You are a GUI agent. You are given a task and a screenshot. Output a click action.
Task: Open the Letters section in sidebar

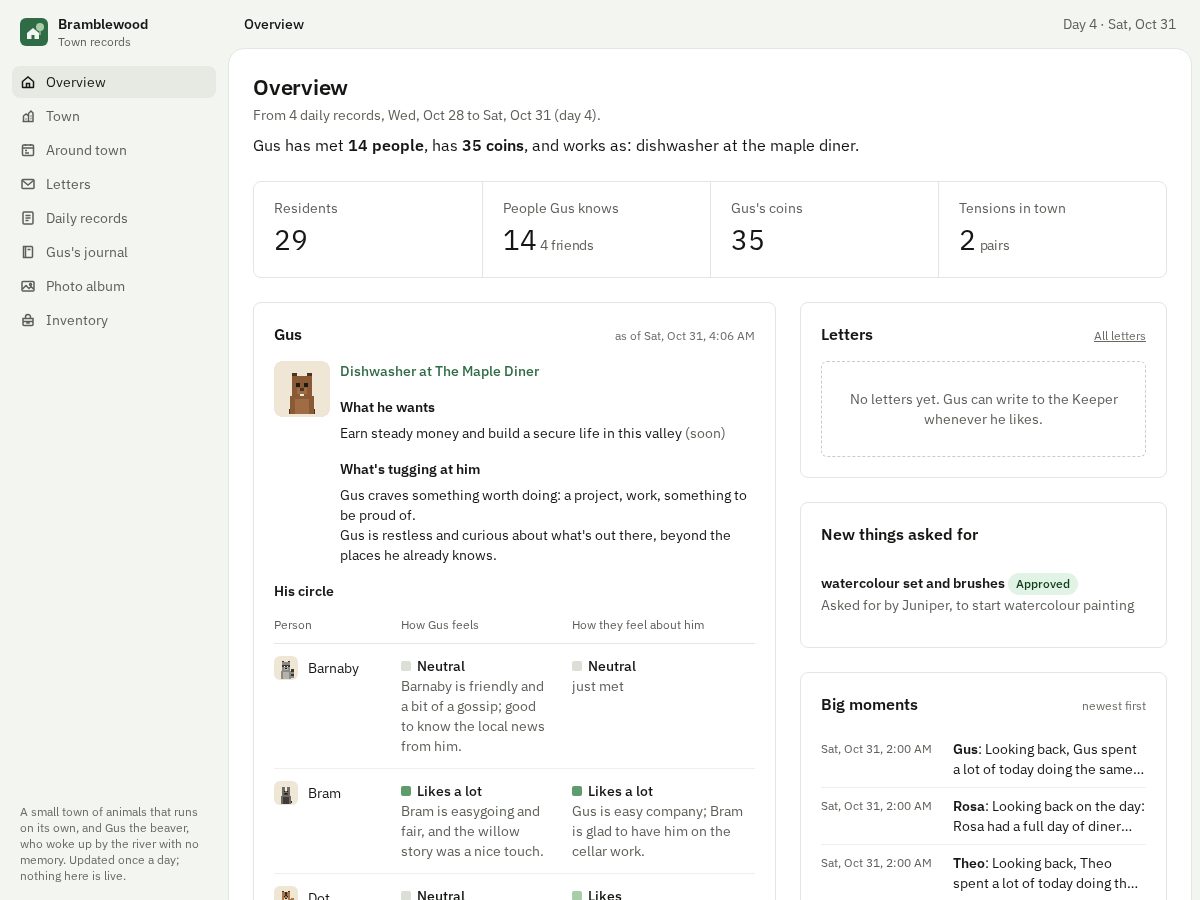pos(114,184)
